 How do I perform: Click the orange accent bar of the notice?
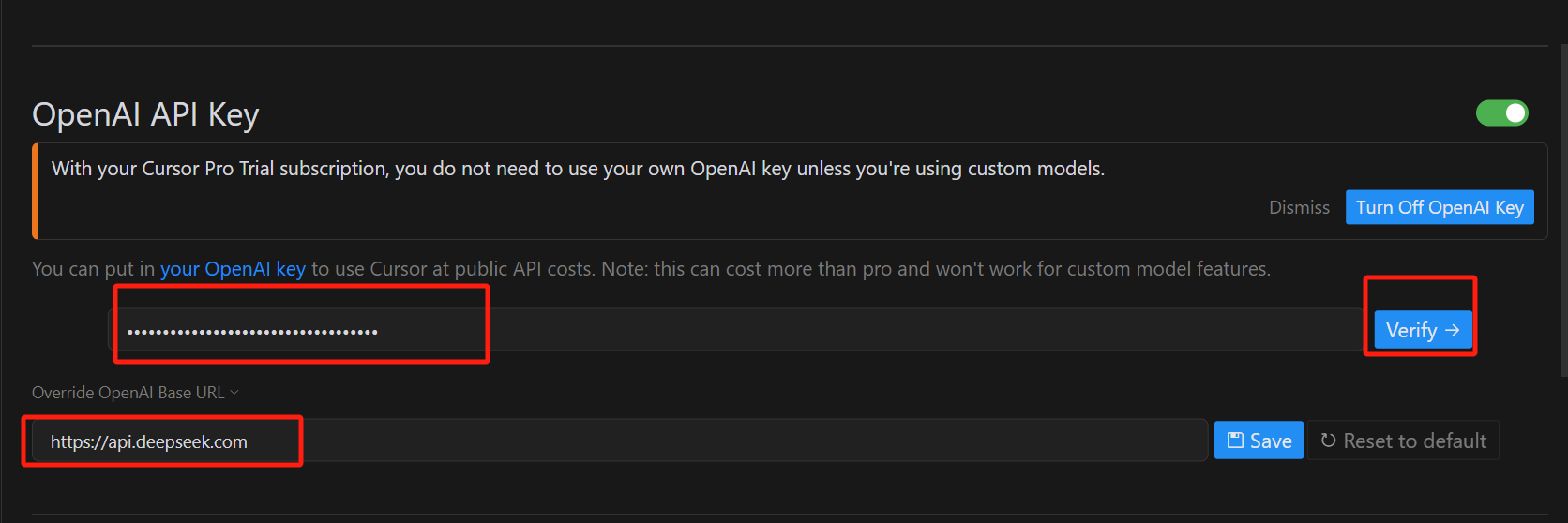[35, 191]
